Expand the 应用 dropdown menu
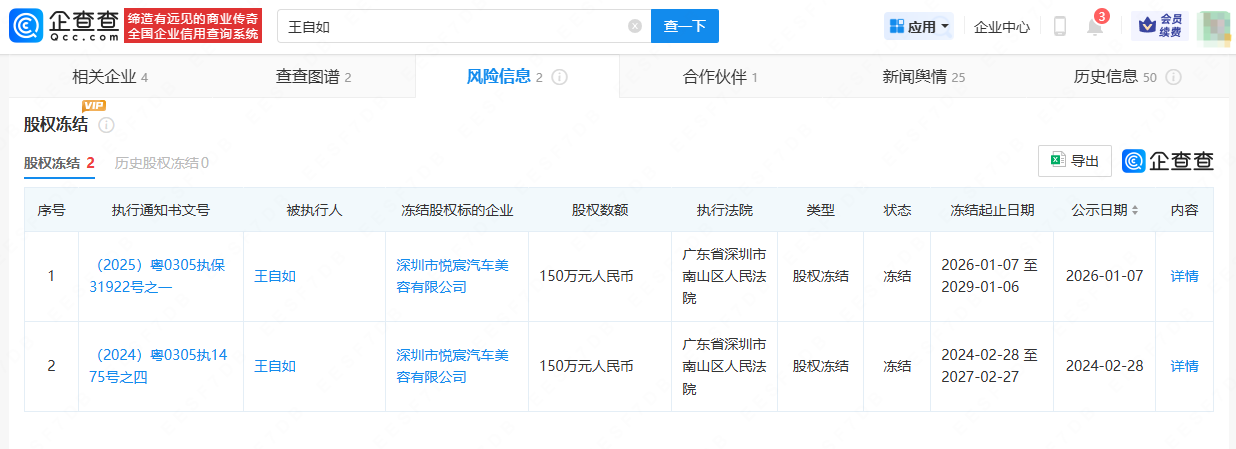 pyautogui.click(x=919, y=27)
